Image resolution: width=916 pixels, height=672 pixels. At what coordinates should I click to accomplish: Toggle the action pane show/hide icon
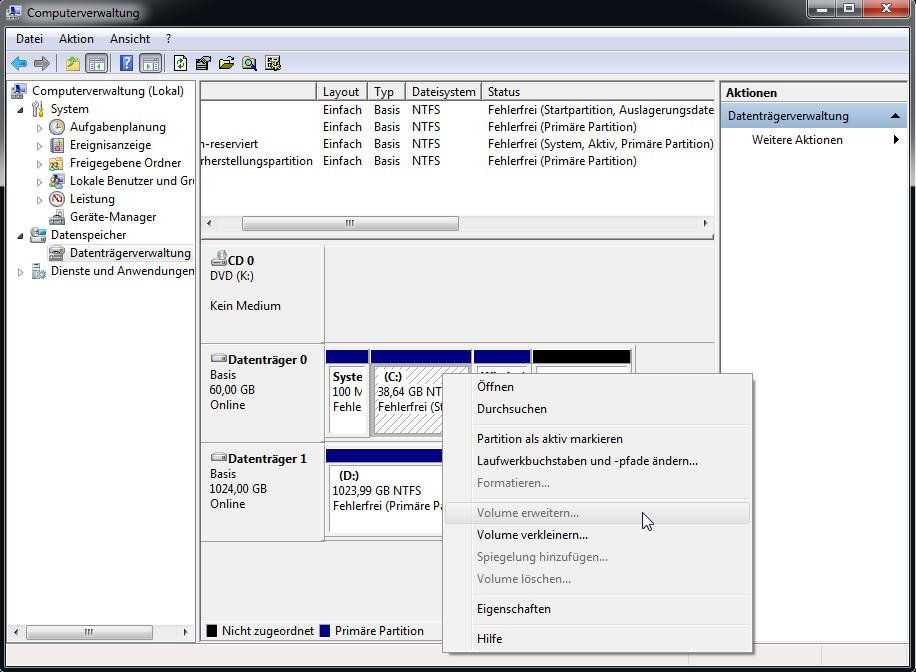click(x=151, y=63)
